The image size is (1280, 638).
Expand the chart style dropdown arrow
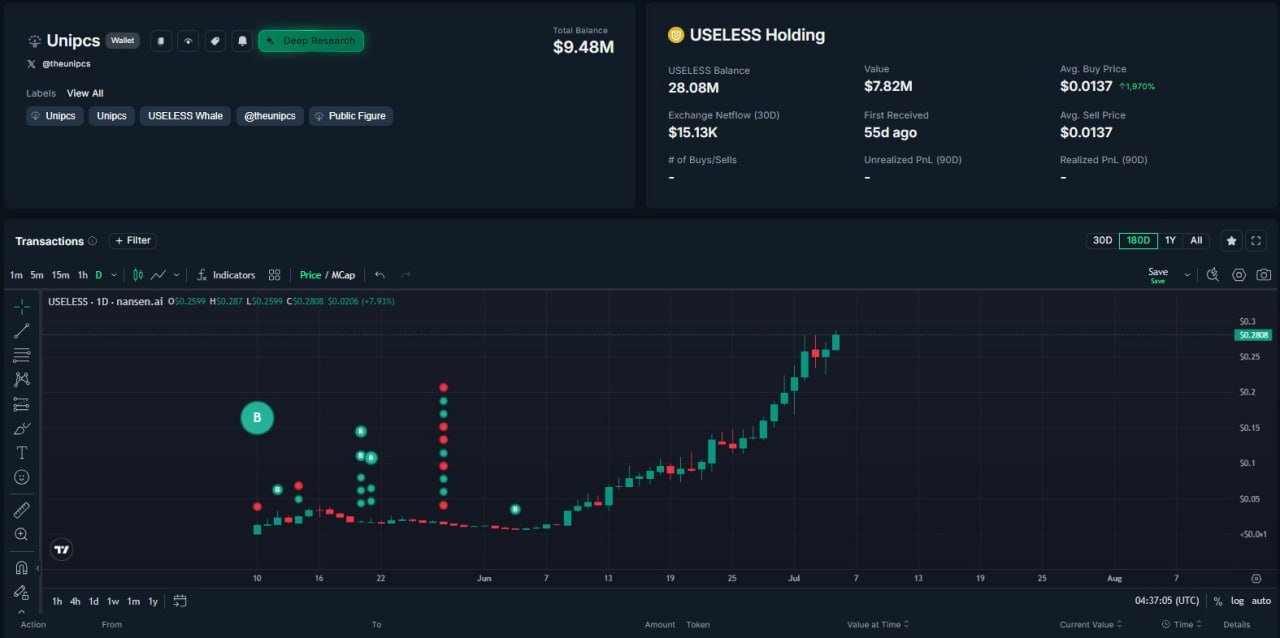pyautogui.click(x=177, y=275)
